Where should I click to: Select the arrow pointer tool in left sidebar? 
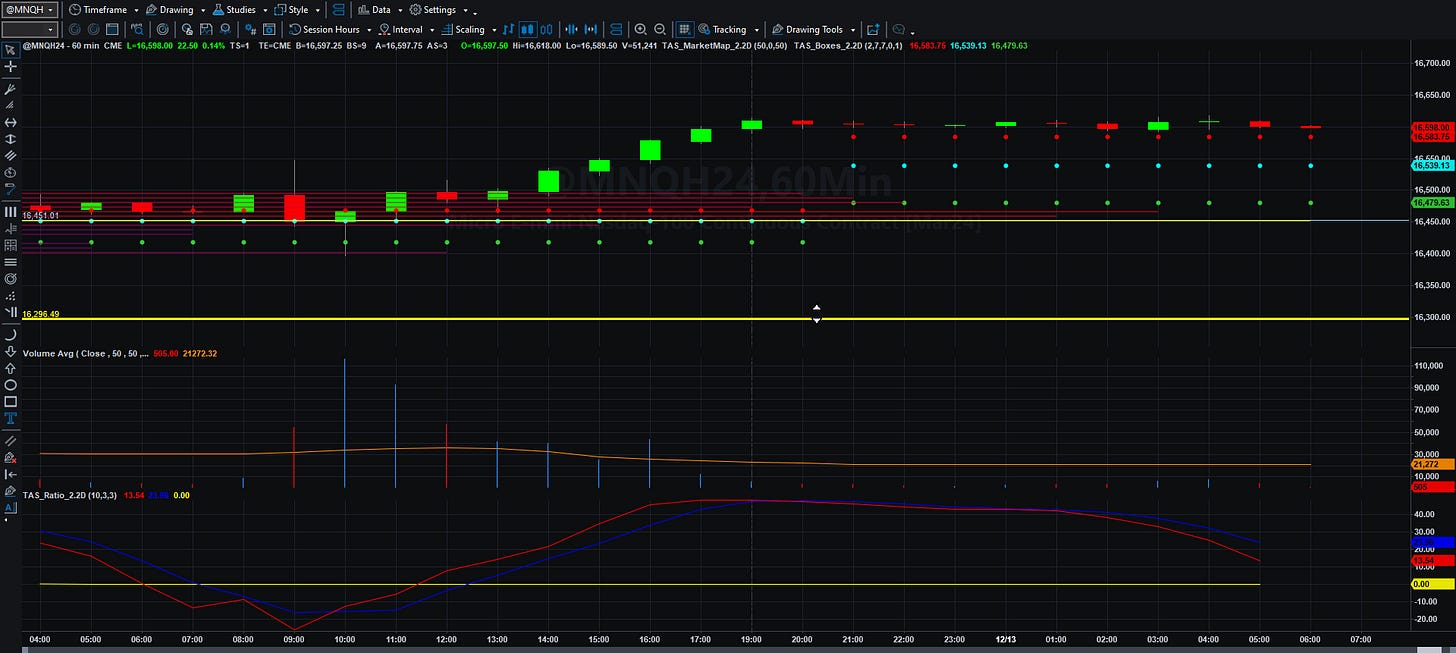point(11,49)
